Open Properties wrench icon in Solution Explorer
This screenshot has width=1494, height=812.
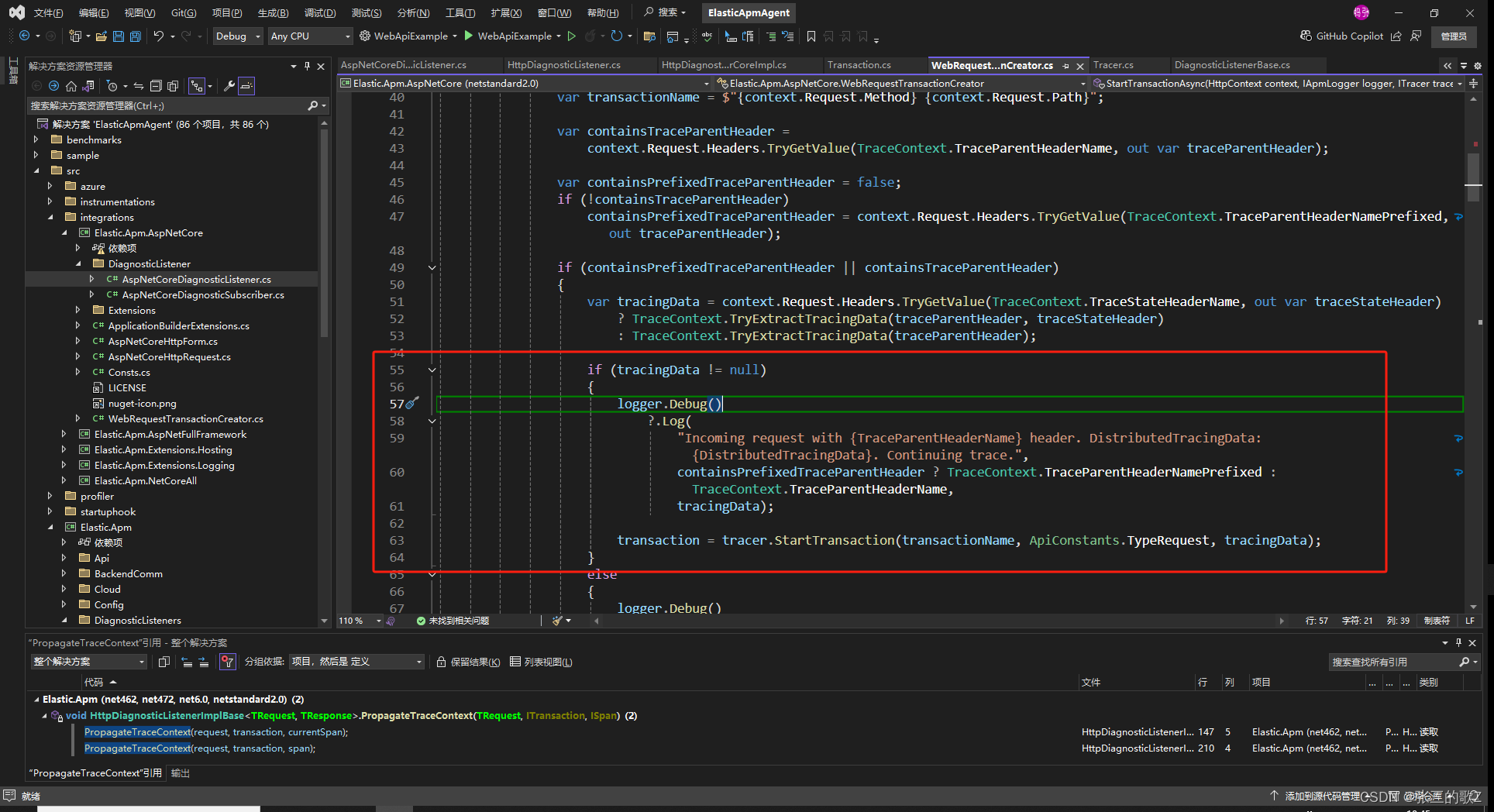(x=229, y=86)
